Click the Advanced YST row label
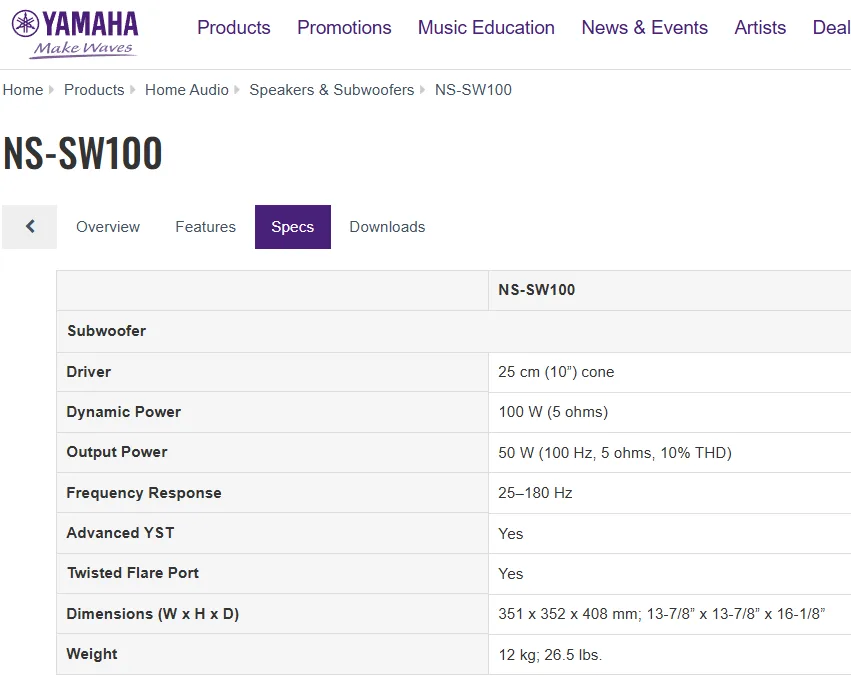851x683 pixels. coord(120,533)
